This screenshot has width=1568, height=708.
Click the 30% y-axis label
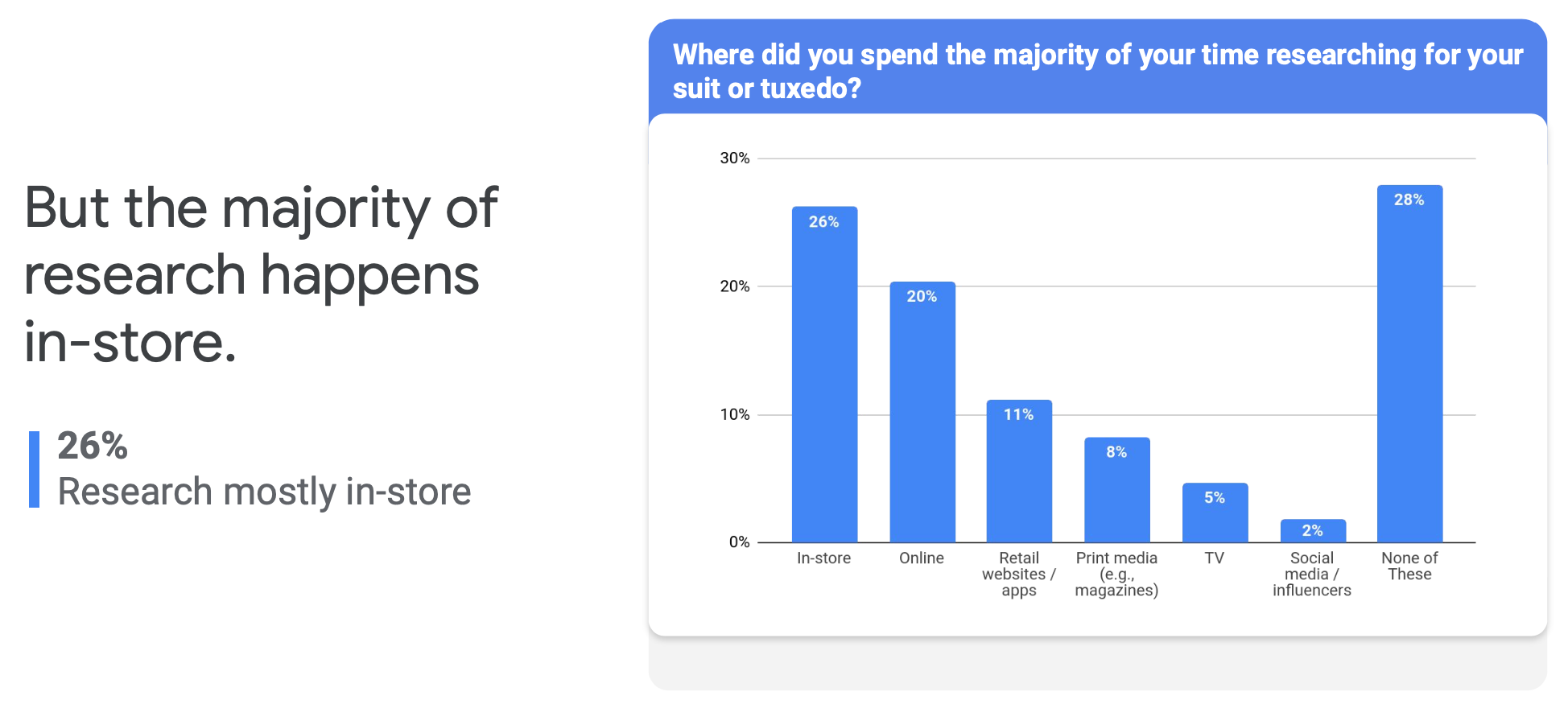pyautogui.click(x=734, y=158)
